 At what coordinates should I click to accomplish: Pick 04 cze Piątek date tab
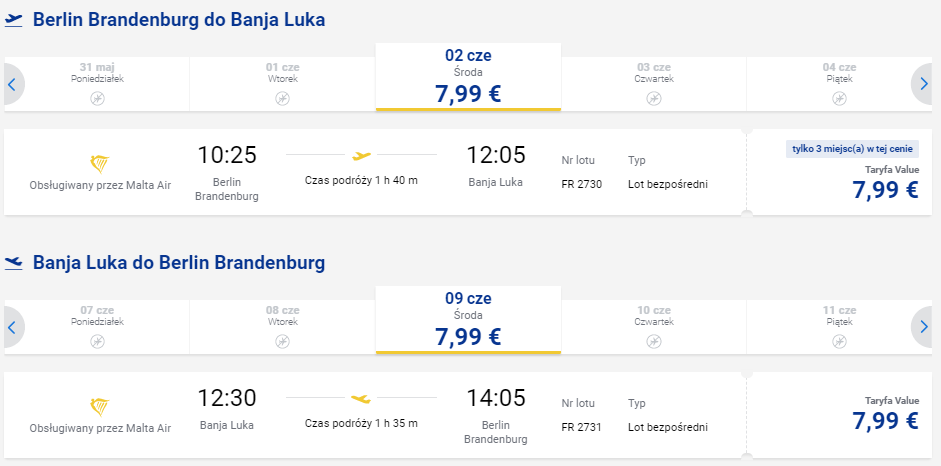[839, 84]
